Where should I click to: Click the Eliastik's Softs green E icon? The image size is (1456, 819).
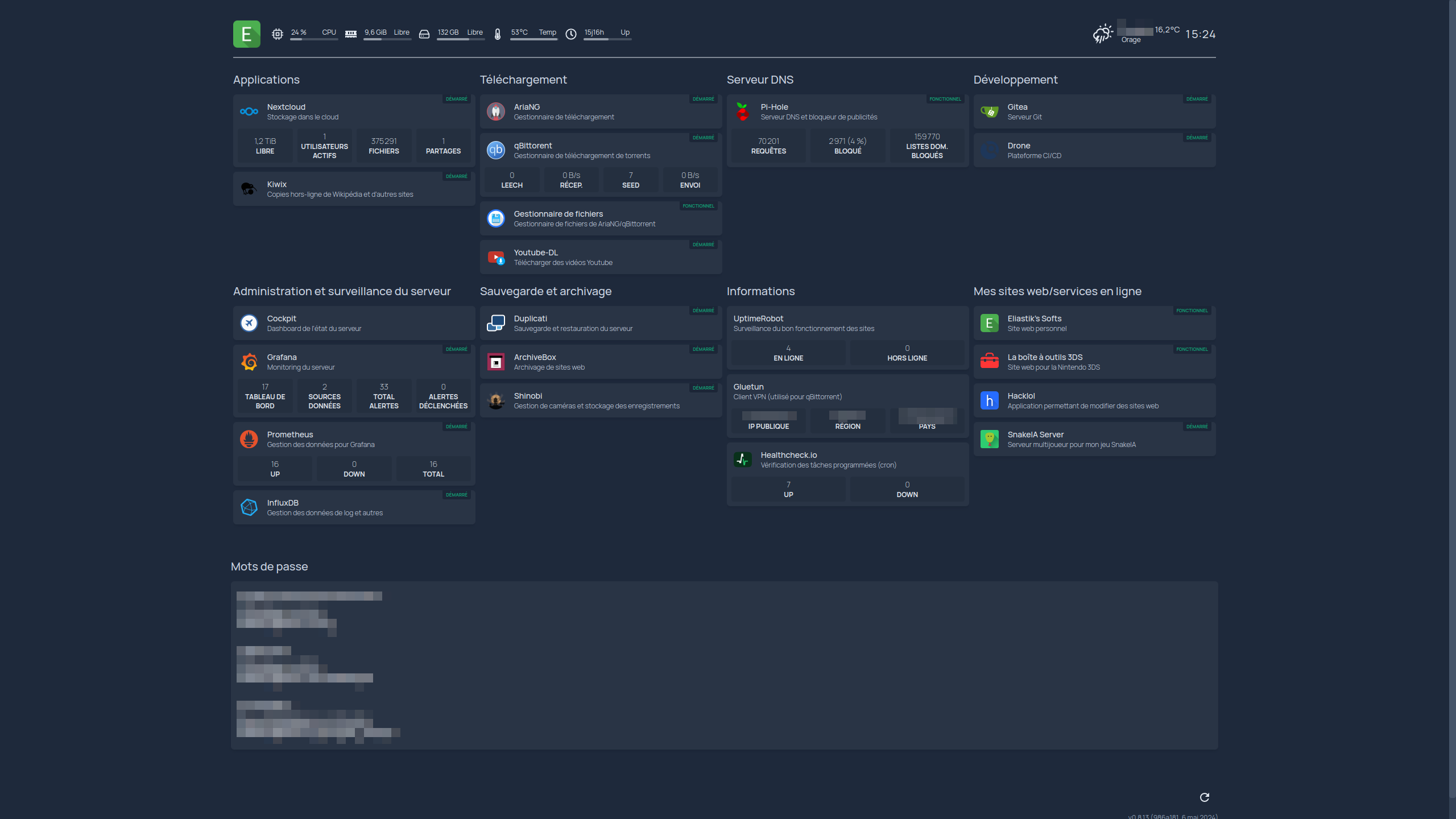[990, 323]
